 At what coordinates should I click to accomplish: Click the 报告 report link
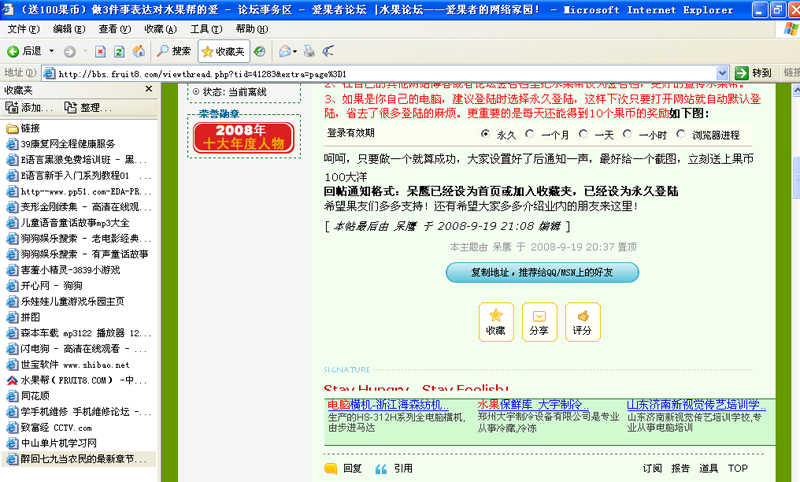pos(681,468)
